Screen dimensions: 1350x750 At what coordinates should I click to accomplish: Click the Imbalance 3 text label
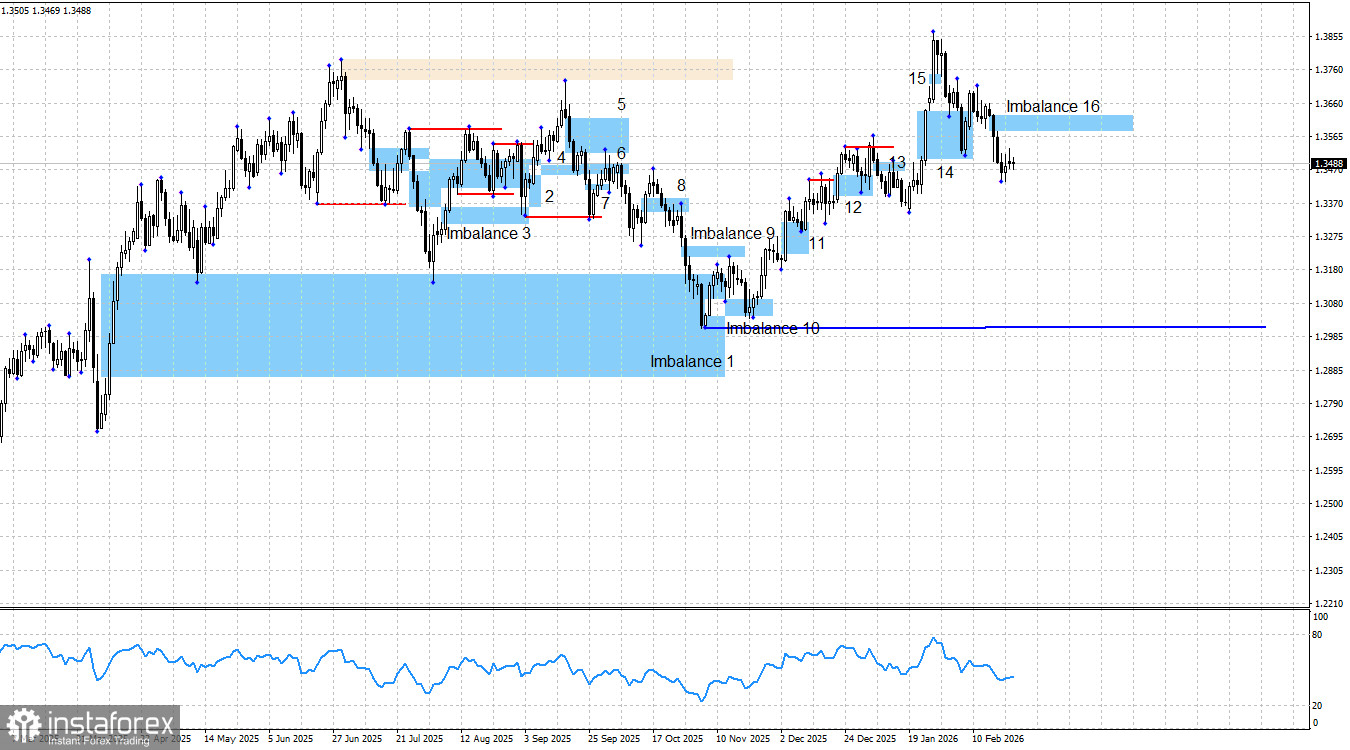[x=489, y=233]
